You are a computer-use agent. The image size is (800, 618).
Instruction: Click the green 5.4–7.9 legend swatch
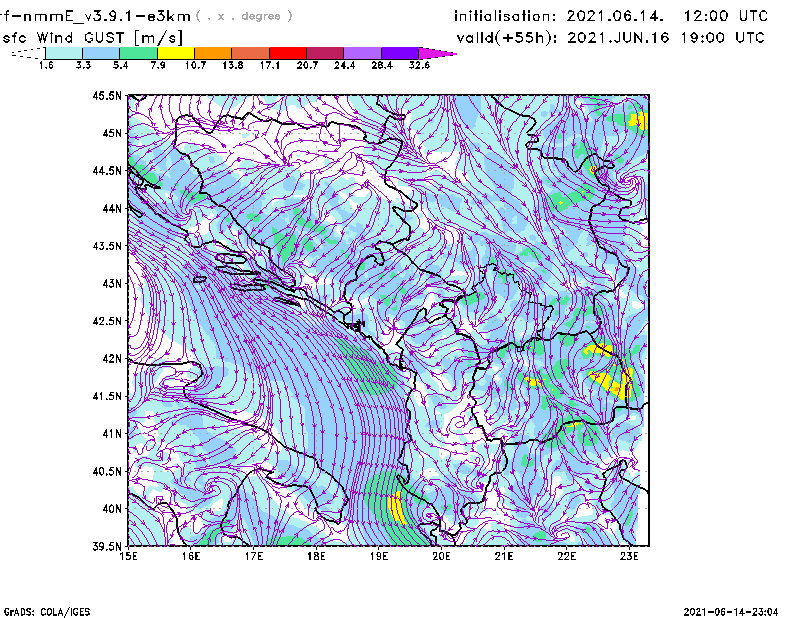pyautogui.click(x=138, y=53)
